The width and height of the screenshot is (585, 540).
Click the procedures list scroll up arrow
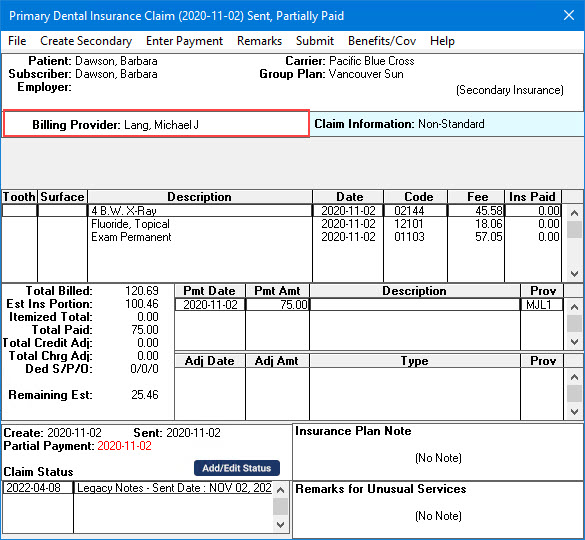[574, 213]
